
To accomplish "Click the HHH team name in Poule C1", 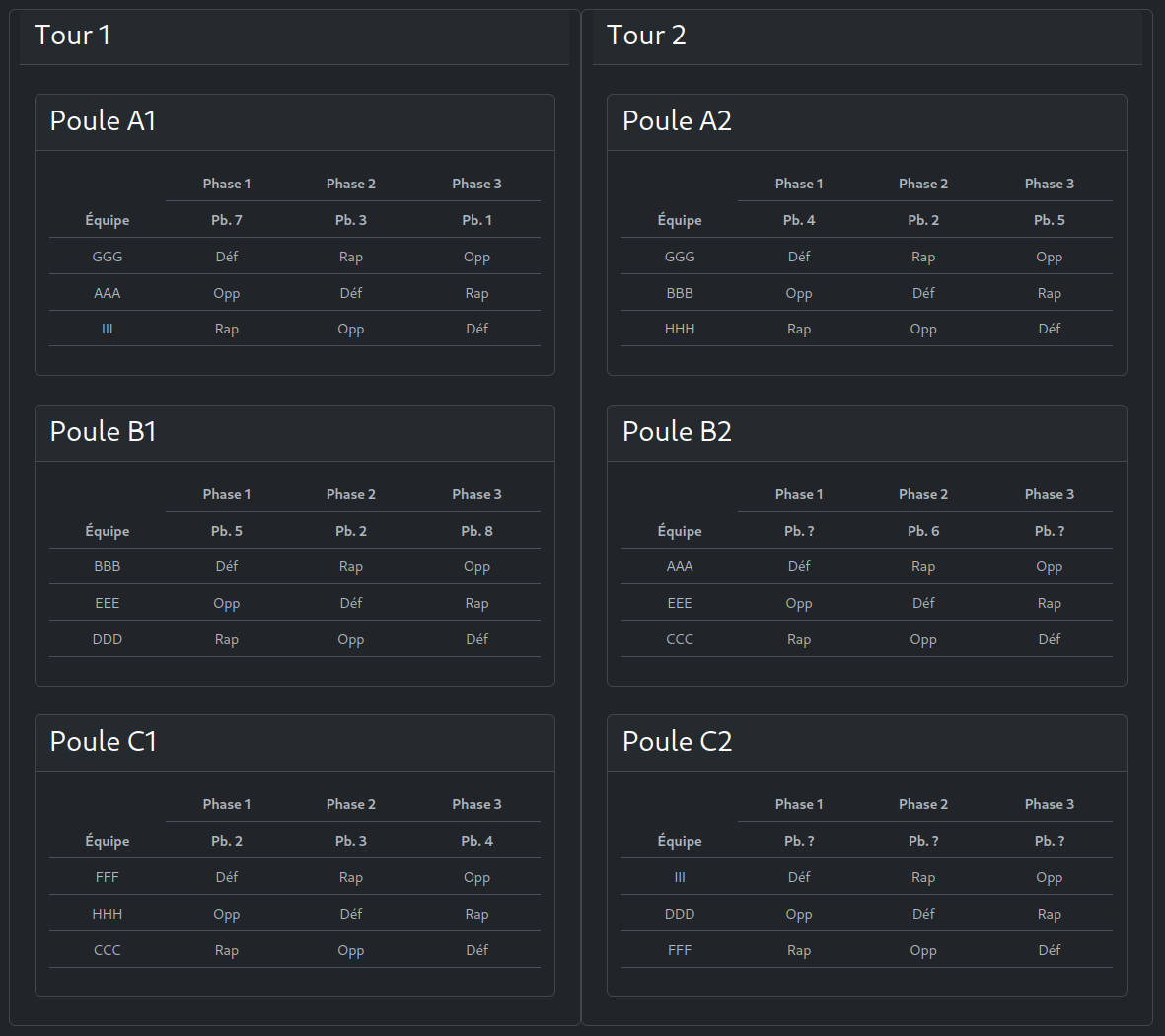I will (107, 914).
